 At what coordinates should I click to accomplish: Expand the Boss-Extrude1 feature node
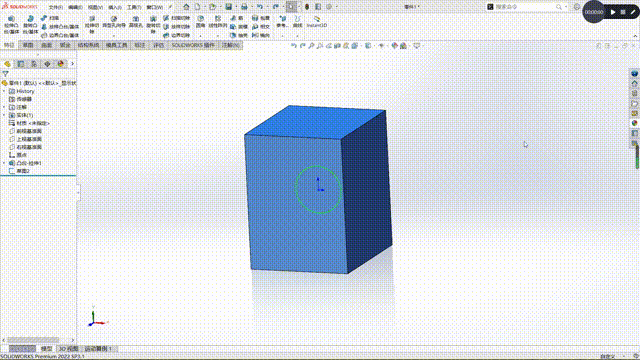[4, 163]
